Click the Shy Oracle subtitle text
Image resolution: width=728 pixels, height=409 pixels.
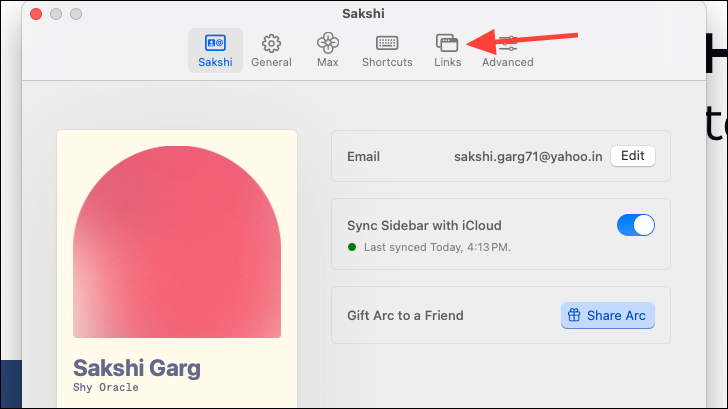pos(105,388)
